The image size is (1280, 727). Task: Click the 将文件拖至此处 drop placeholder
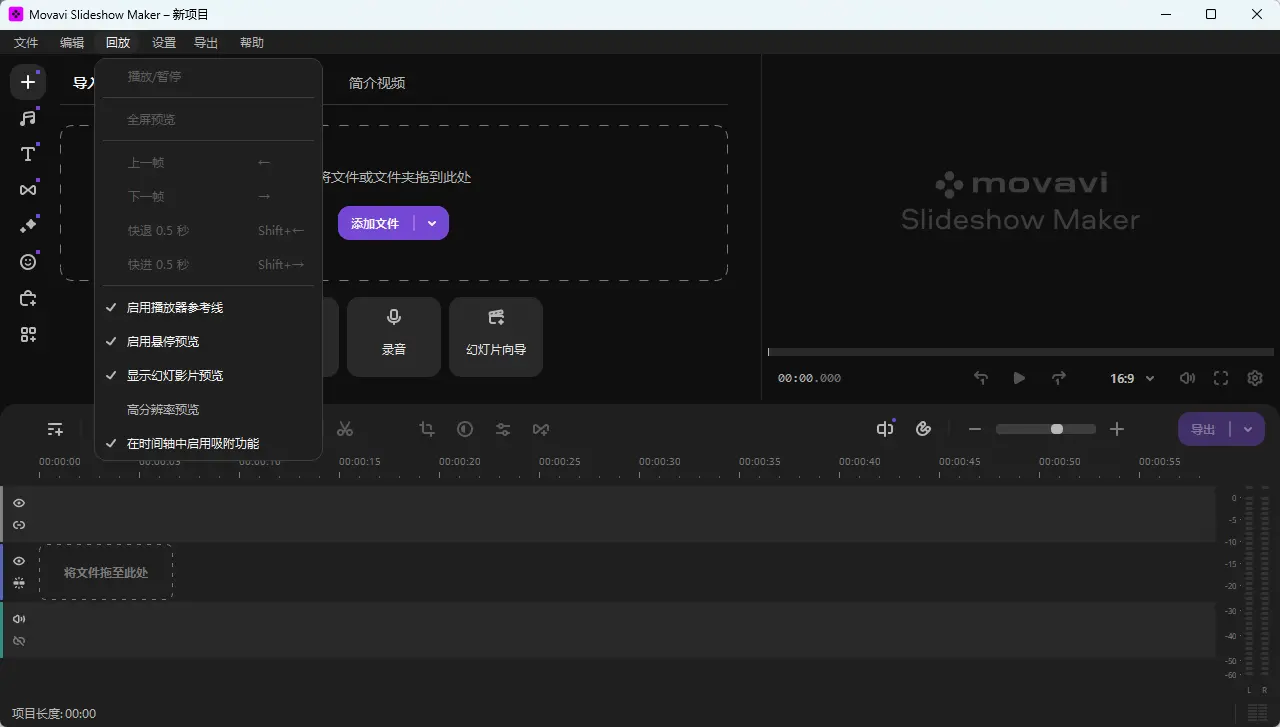106,573
